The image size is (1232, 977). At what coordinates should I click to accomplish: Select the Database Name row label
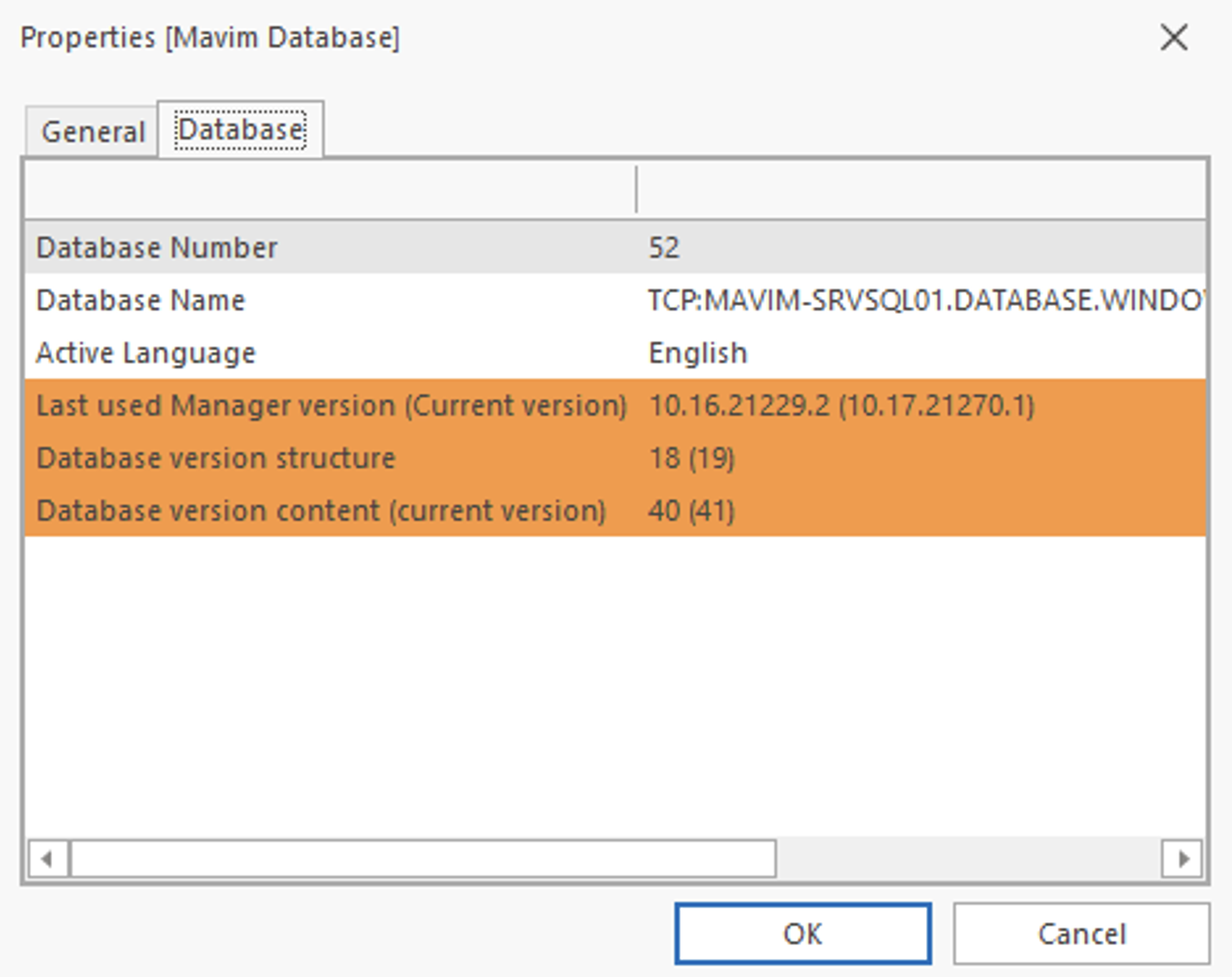141,301
